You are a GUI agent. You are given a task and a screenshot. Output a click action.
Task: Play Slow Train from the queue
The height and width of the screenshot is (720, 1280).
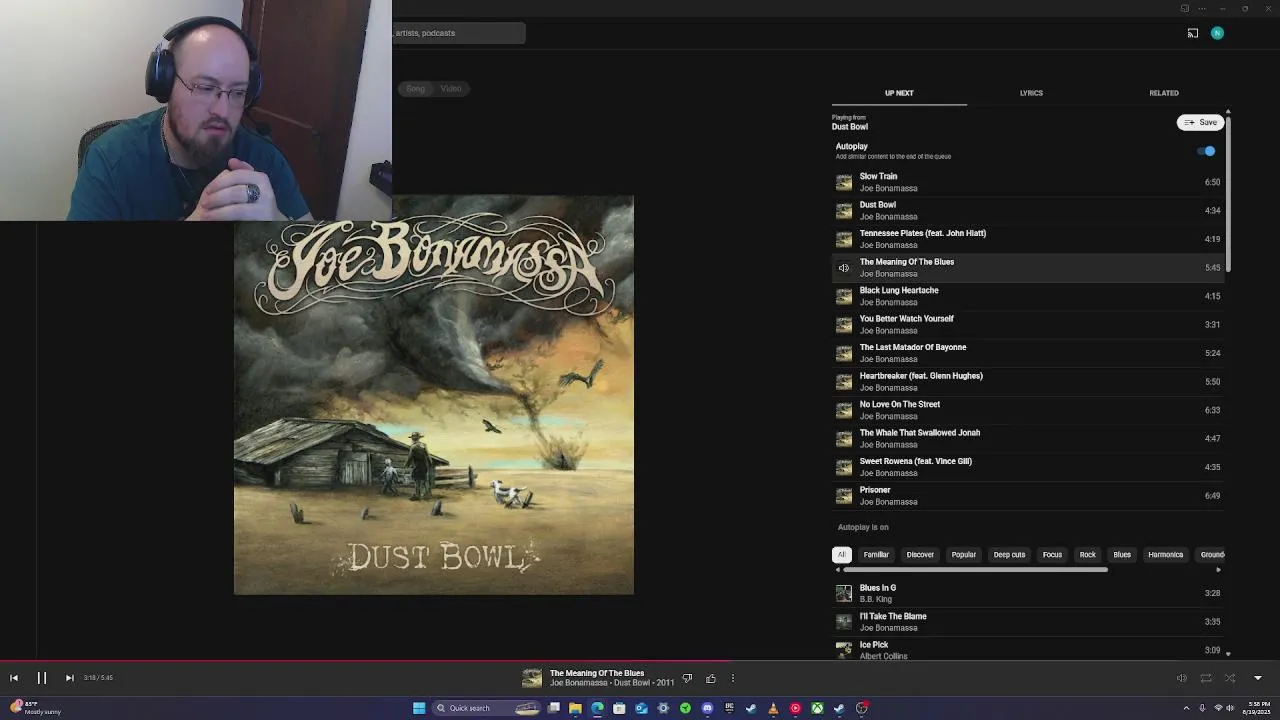[1028, 182]
